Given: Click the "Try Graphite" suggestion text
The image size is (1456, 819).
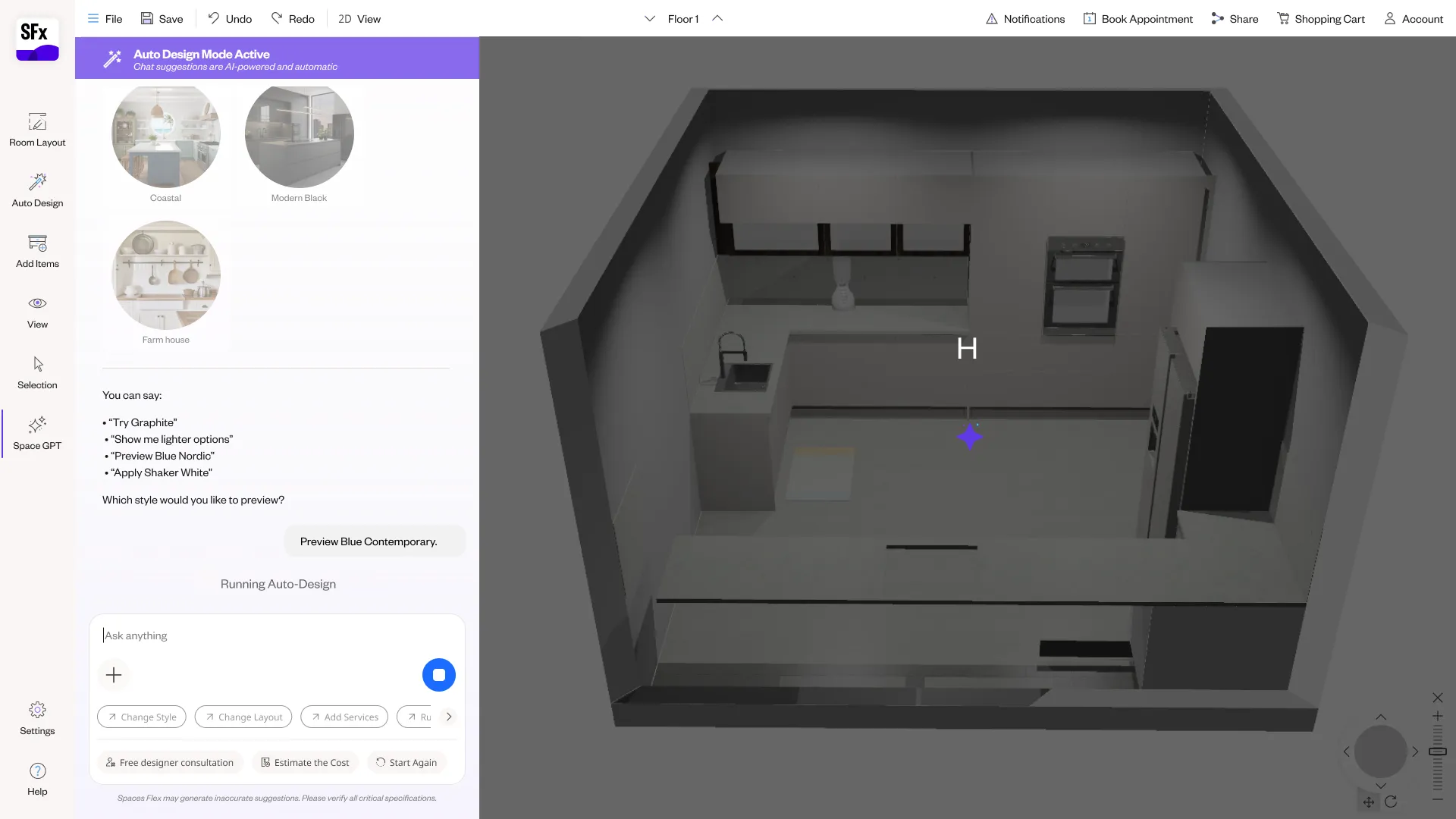Looking at the screenshot, I should (143, 422).
